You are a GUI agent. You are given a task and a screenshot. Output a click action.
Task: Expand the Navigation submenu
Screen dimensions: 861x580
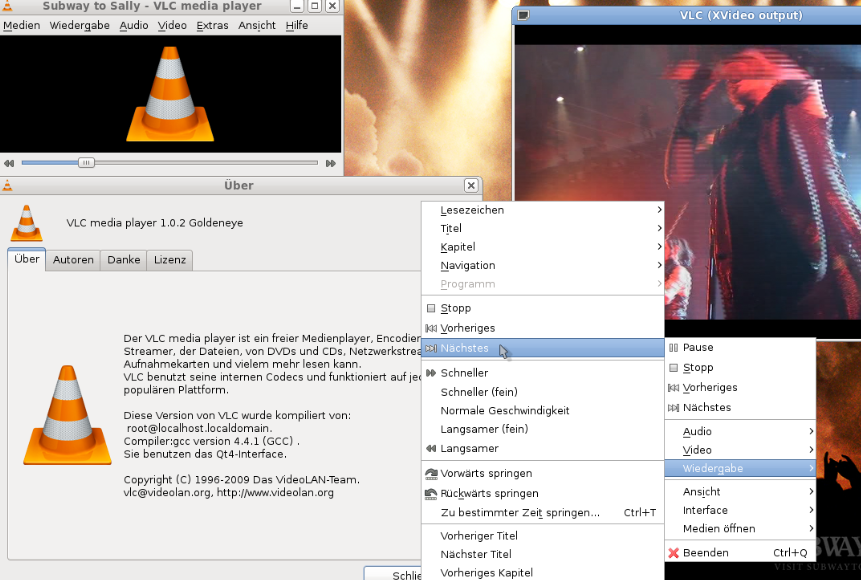point(543,265)
